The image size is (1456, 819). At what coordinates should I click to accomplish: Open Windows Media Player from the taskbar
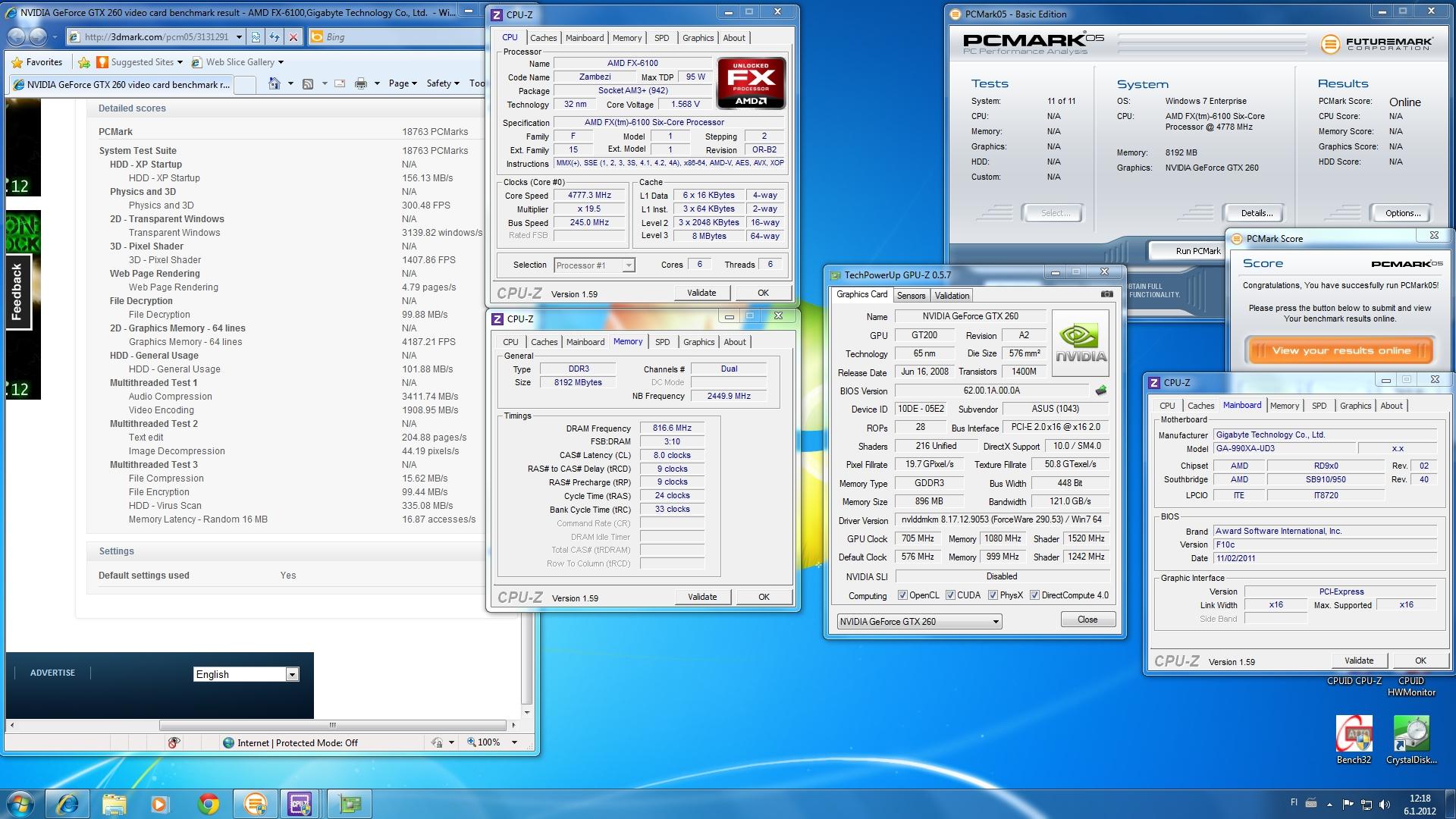[x=159, y=804]
